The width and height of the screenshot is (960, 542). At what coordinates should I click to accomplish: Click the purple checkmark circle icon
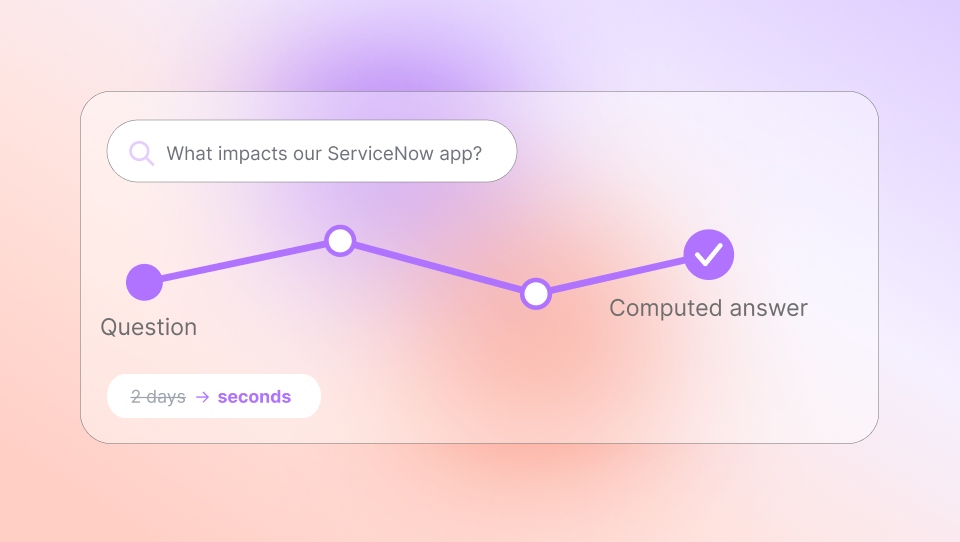(708, 255)
